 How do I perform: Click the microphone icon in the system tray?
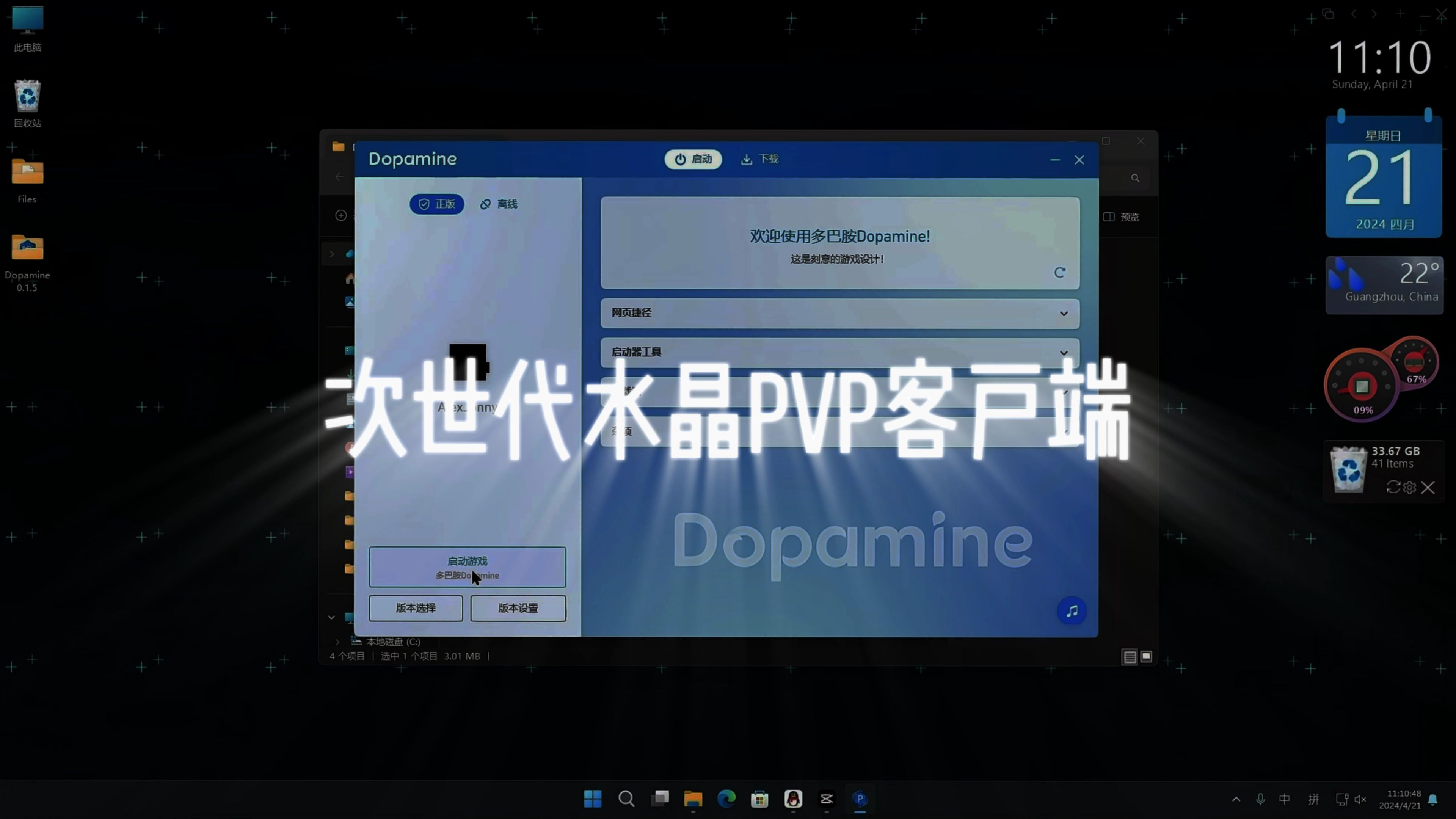(x=1260, y=799)
